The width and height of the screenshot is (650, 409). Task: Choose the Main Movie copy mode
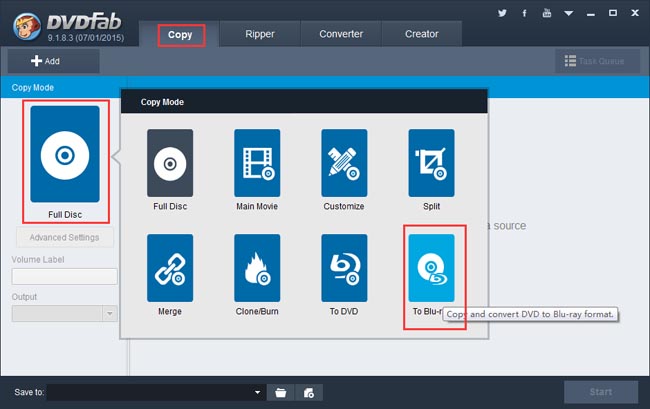[x=257, y=163]
